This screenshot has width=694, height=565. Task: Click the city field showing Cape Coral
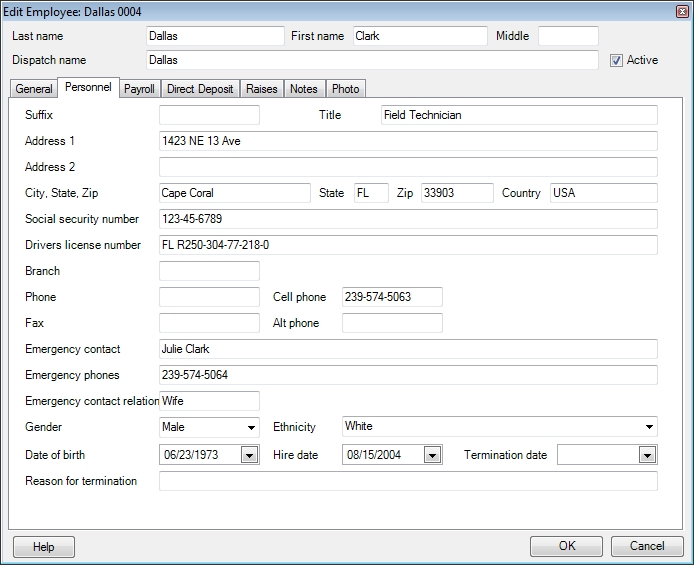coord(235,193)
